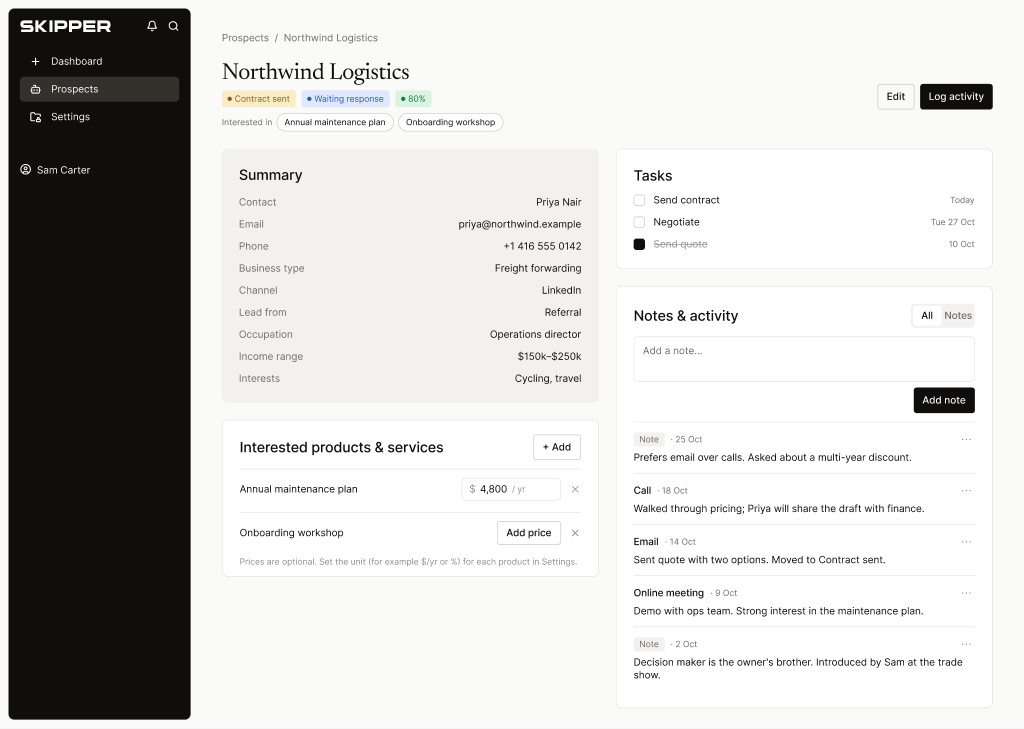The height and width of the screenshot is (729, 1024).
Task: Click the Settings folder icon
Action: click(x=36, y=117)
